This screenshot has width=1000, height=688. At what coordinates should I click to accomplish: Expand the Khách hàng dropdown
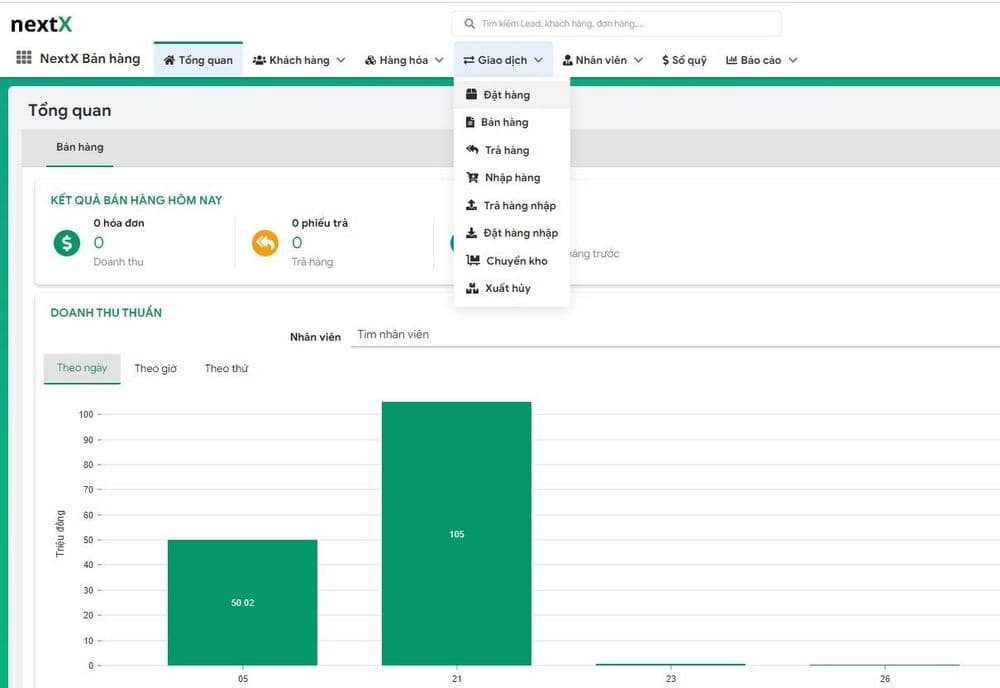[299, 60]
